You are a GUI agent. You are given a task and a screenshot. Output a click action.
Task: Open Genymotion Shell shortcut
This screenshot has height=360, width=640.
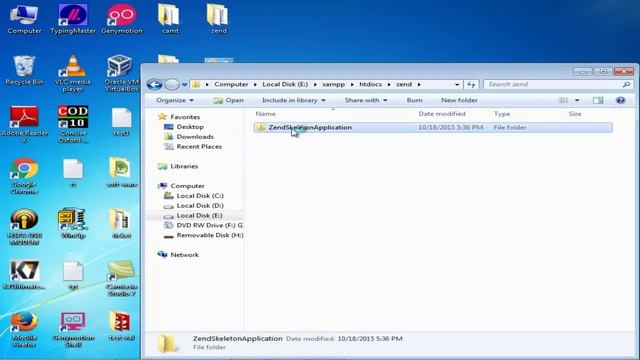(x=73, y=330)
